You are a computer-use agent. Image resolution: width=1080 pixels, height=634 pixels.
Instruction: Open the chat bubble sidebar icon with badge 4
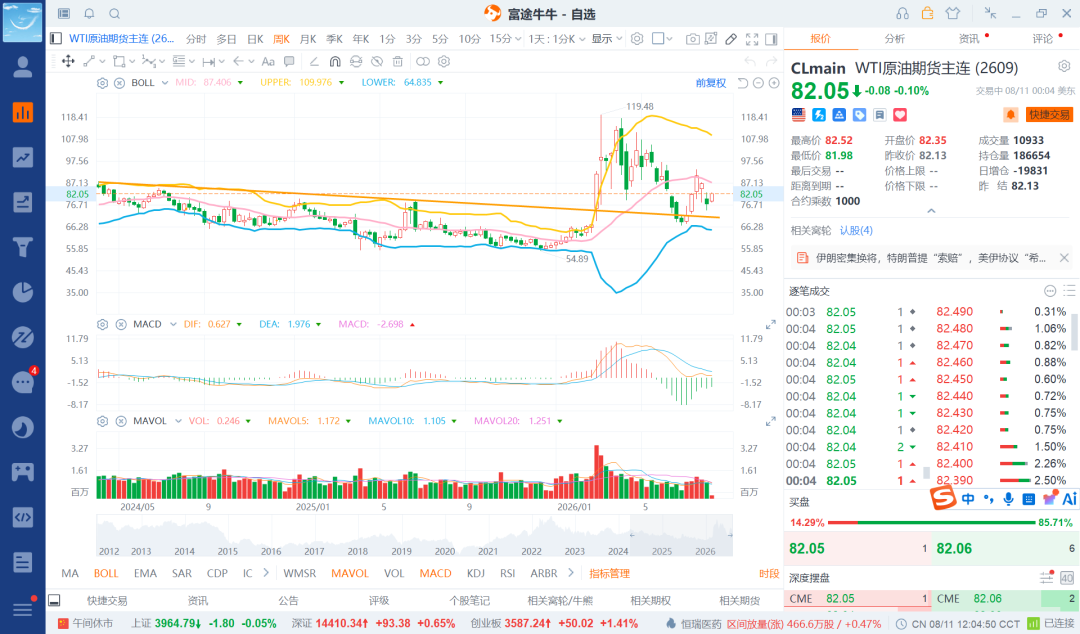pos(23,382)
